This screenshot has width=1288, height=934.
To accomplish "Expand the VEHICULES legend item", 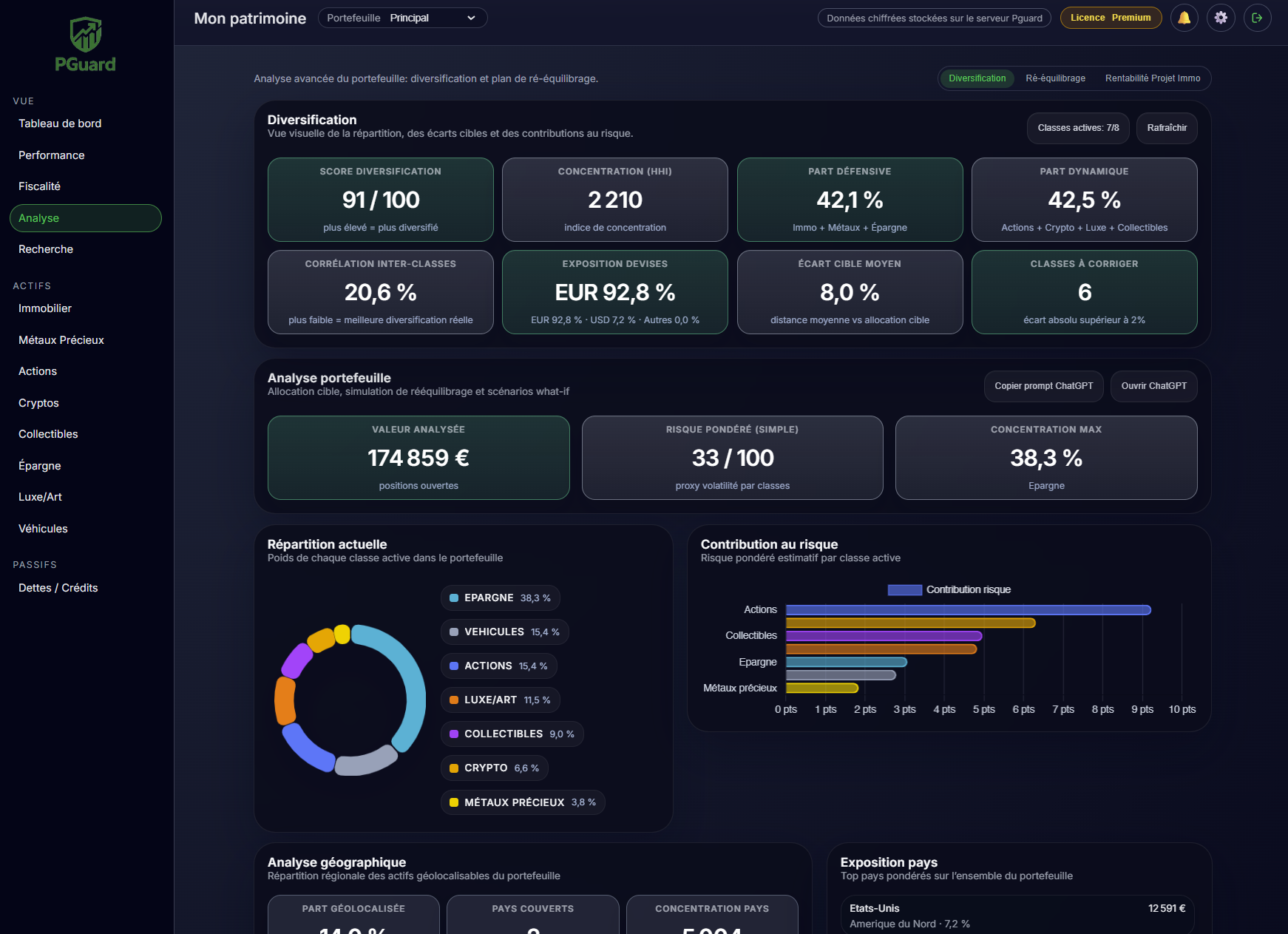I will point(504,632).
